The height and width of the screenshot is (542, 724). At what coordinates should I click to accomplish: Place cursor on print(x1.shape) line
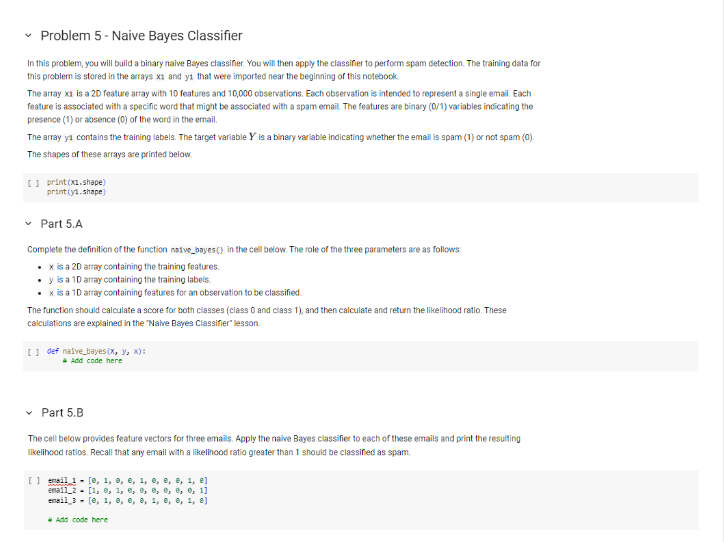tap(76, 182)
